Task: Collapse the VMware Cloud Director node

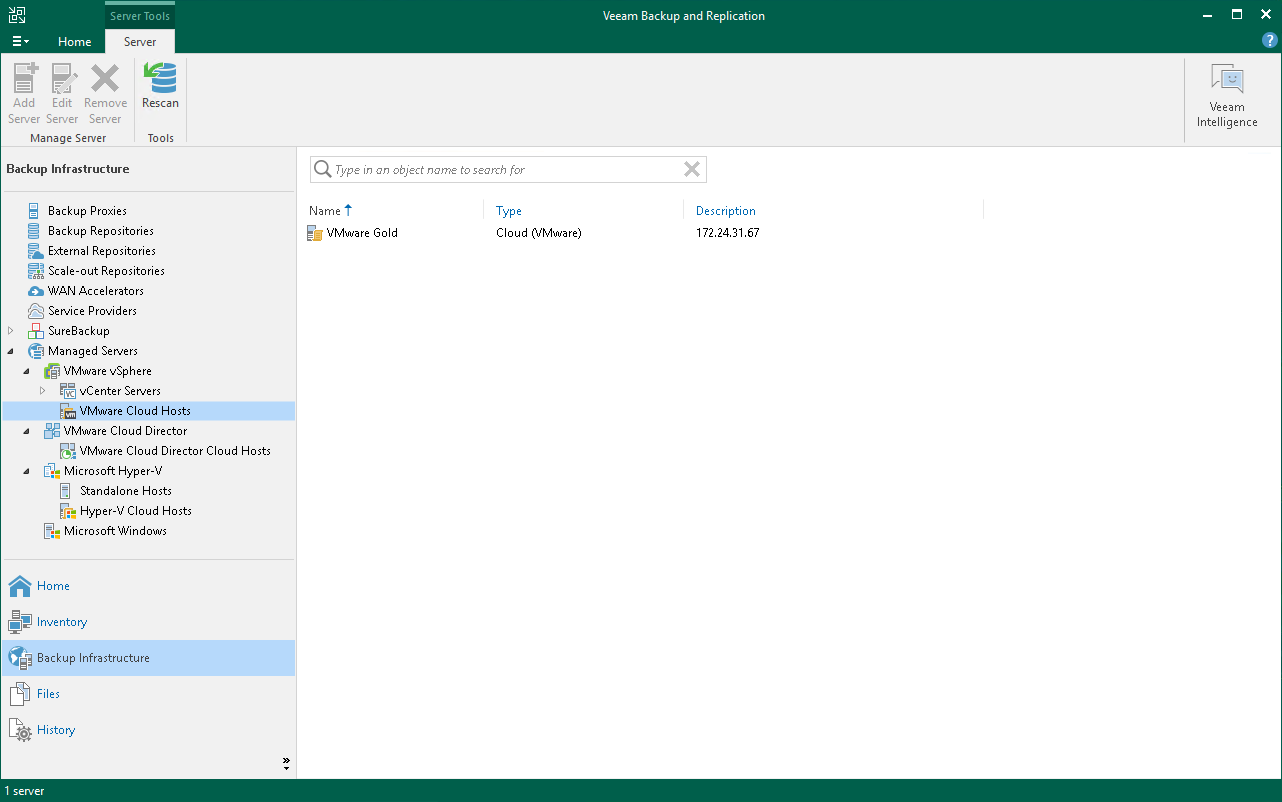Action: point(27,431)
